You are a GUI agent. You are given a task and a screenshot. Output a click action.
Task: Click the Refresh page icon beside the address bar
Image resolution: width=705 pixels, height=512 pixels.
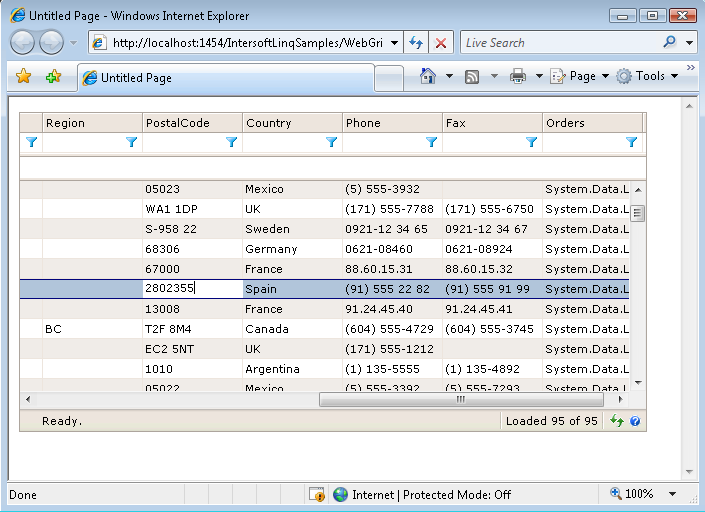click(417, 43)
